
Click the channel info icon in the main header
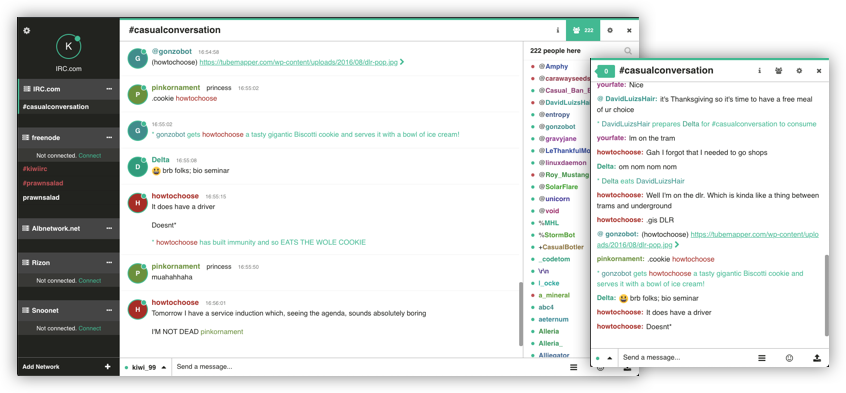557,30
